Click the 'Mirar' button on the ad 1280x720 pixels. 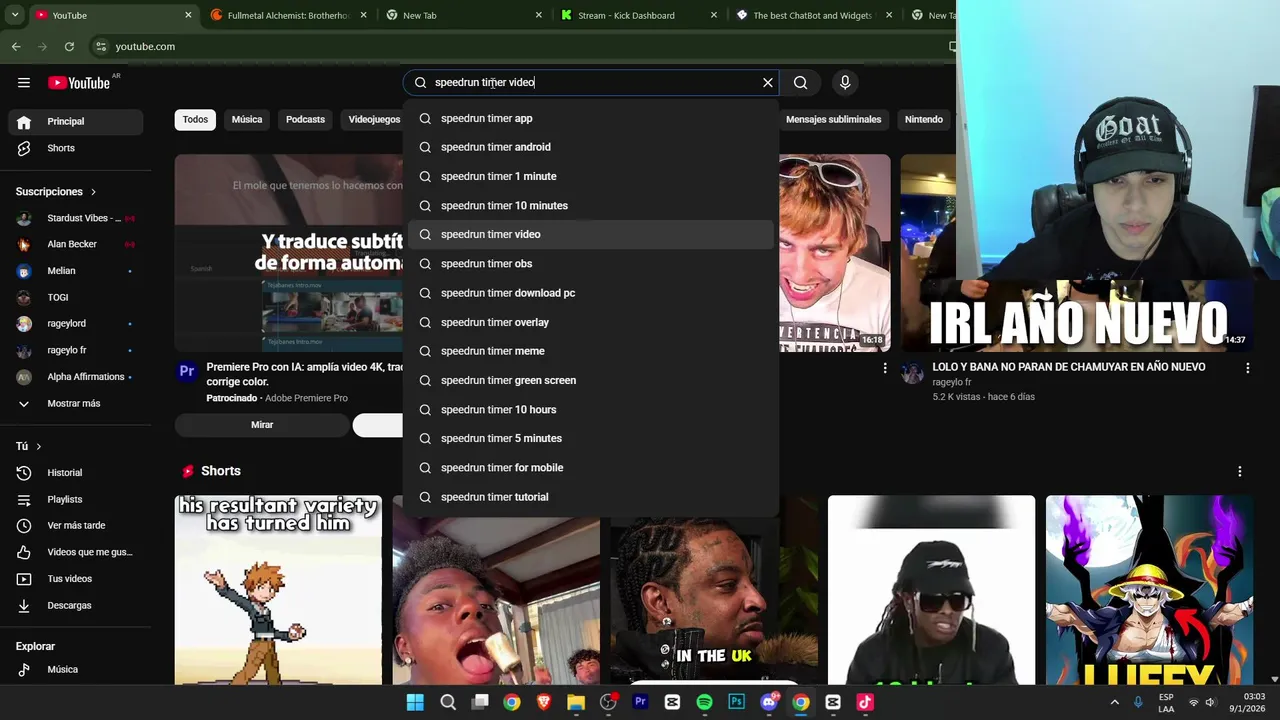click(262, 425)
